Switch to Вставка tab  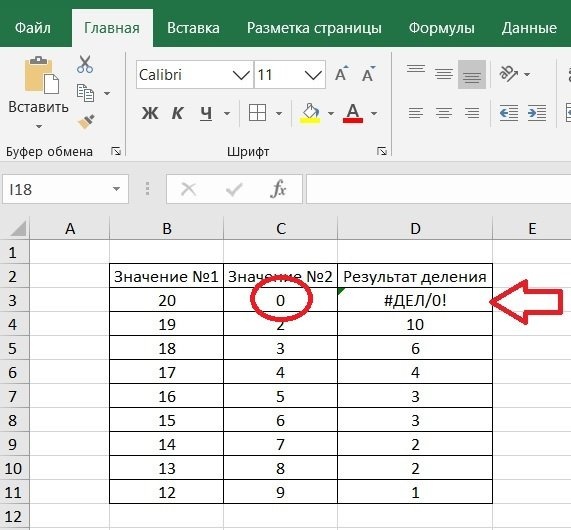coord(193,28)
